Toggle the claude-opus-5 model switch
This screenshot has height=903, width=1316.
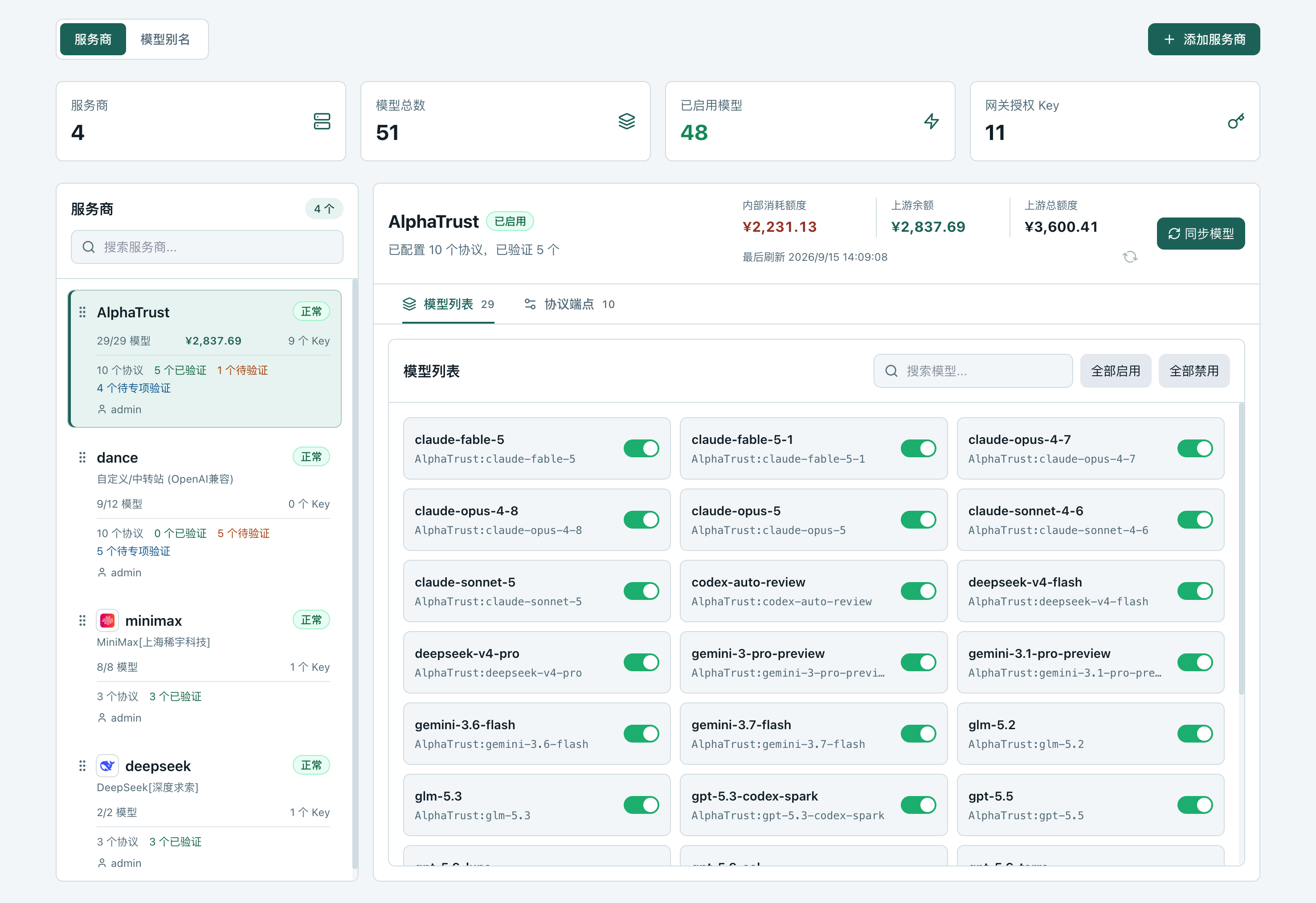coord(919,520)
